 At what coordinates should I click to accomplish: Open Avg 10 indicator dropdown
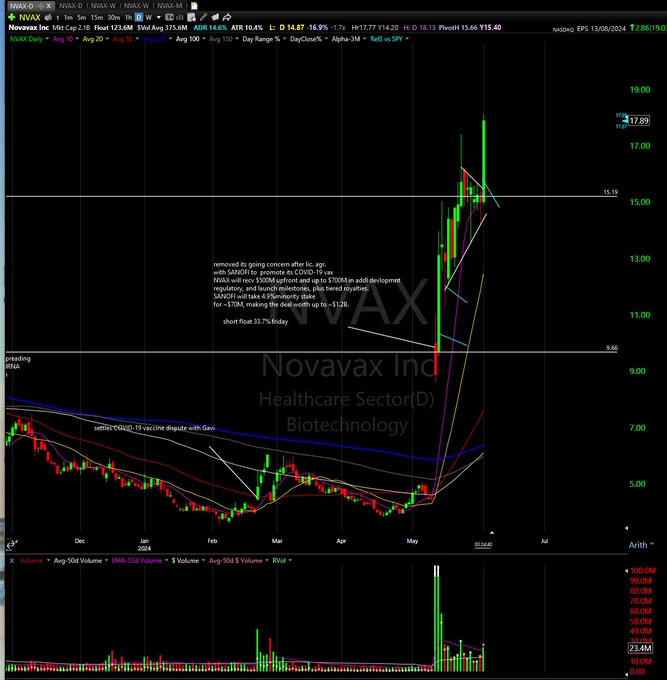point(78,39)
